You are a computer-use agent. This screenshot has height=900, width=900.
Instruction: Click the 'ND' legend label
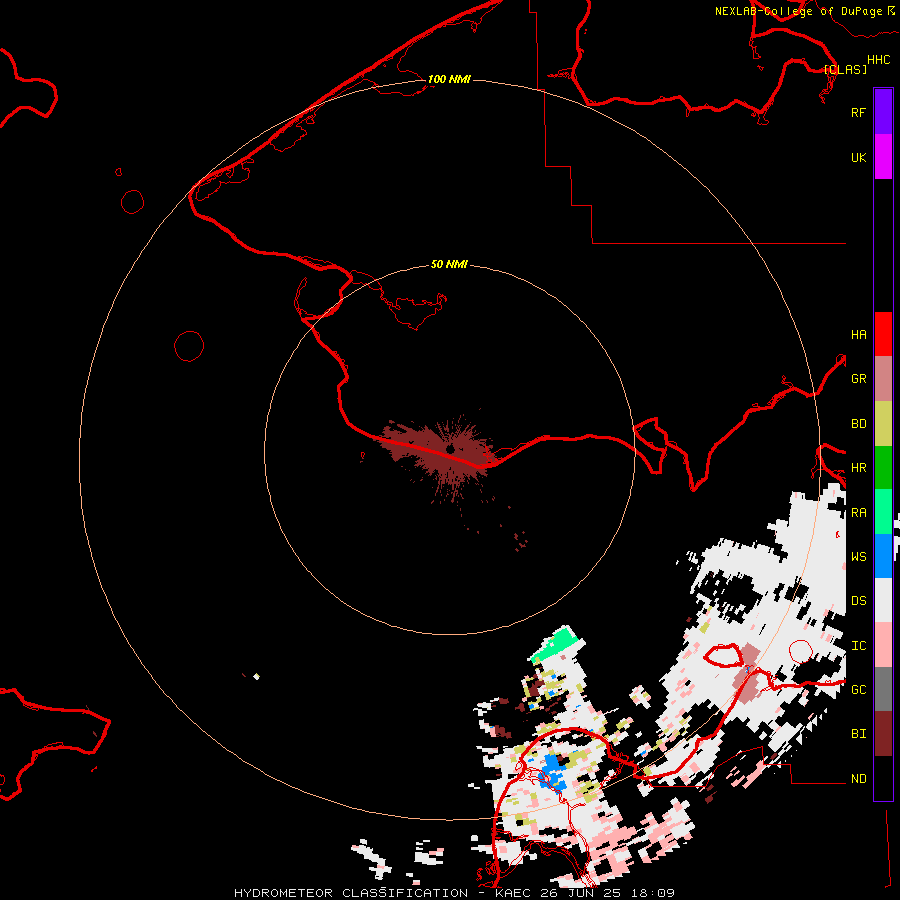click(858, 779)
